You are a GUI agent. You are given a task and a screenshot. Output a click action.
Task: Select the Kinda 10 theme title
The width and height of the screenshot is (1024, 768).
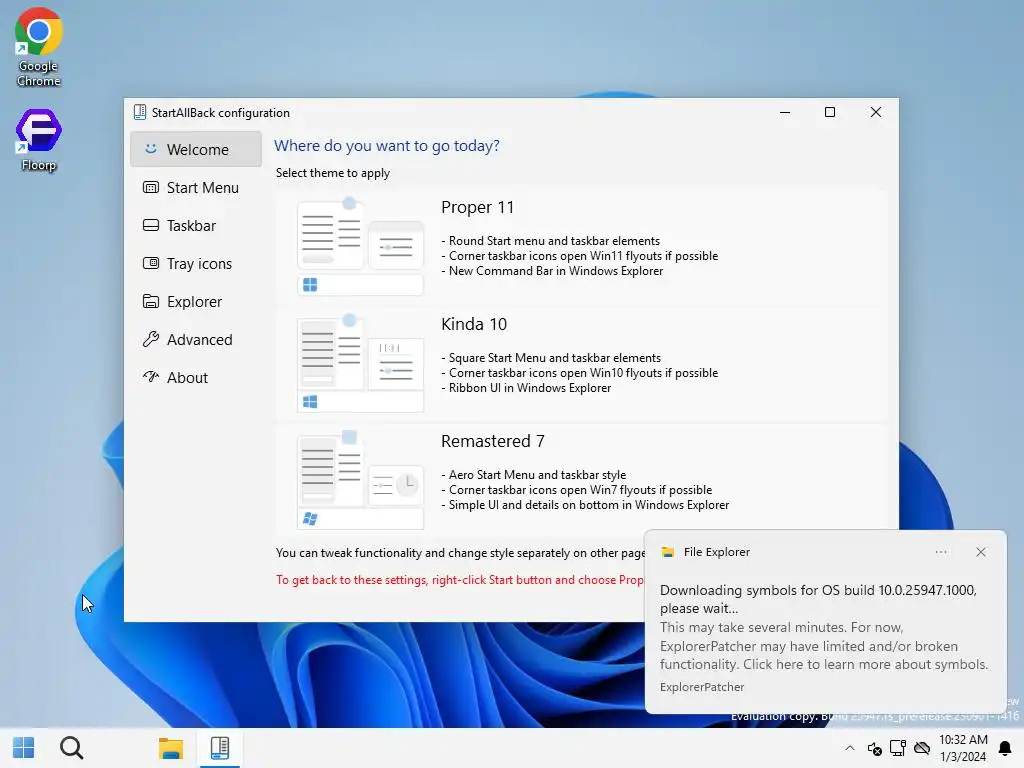474,324
